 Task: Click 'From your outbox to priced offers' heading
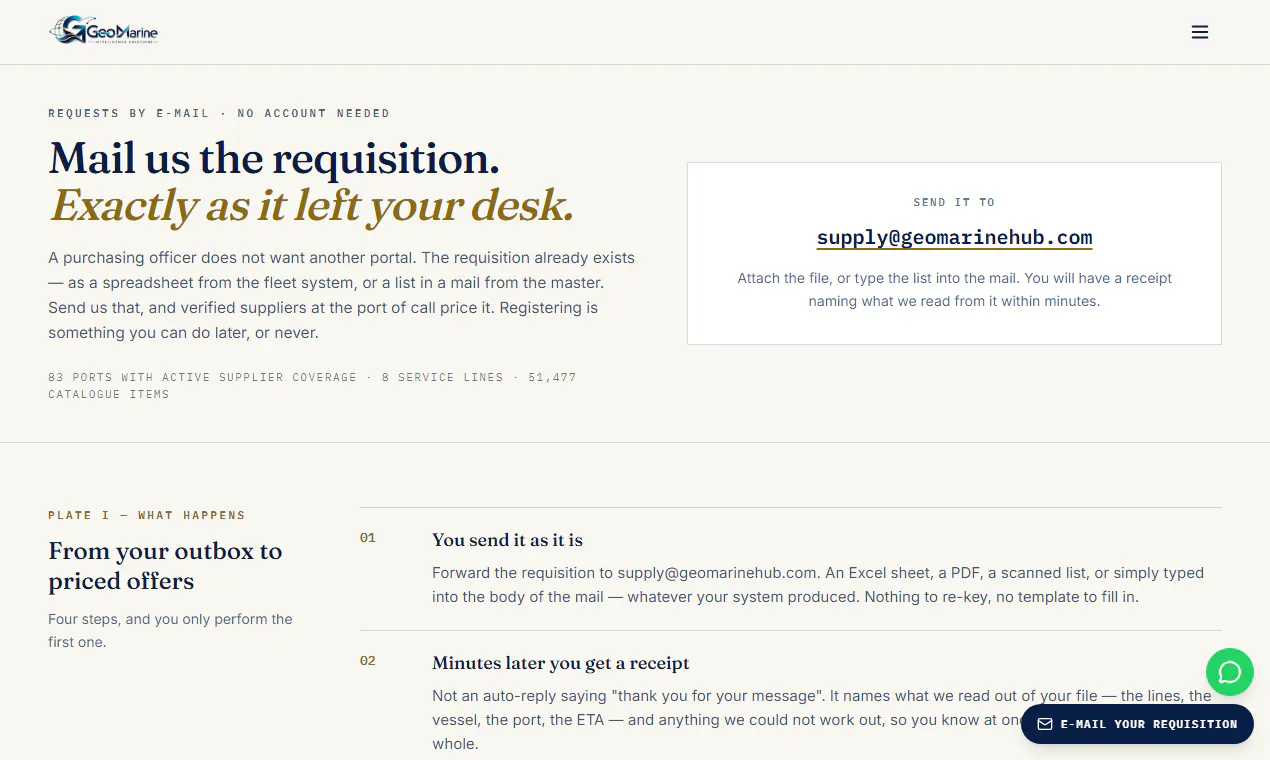[165, 566]
